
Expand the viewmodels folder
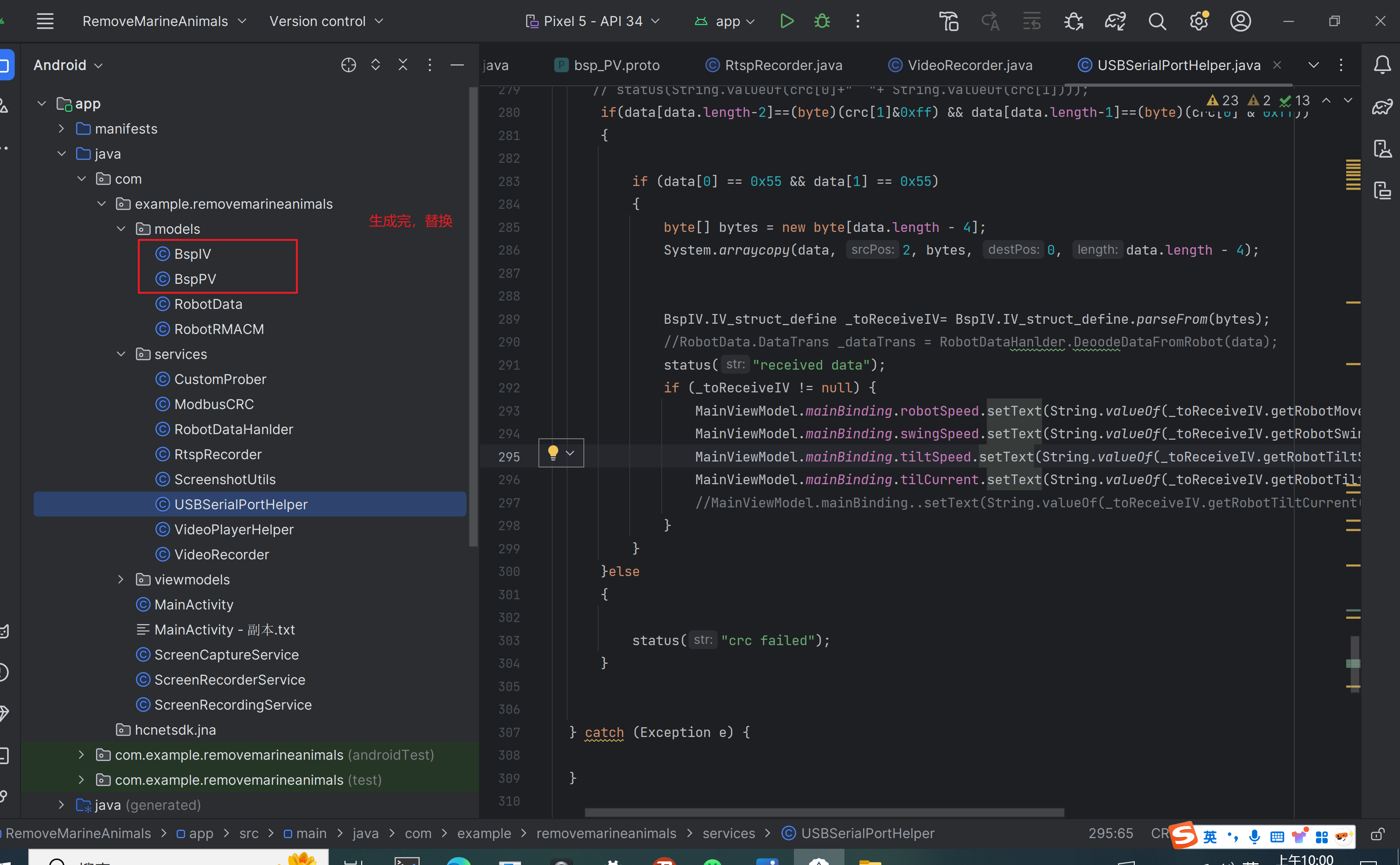coord(121,580)
